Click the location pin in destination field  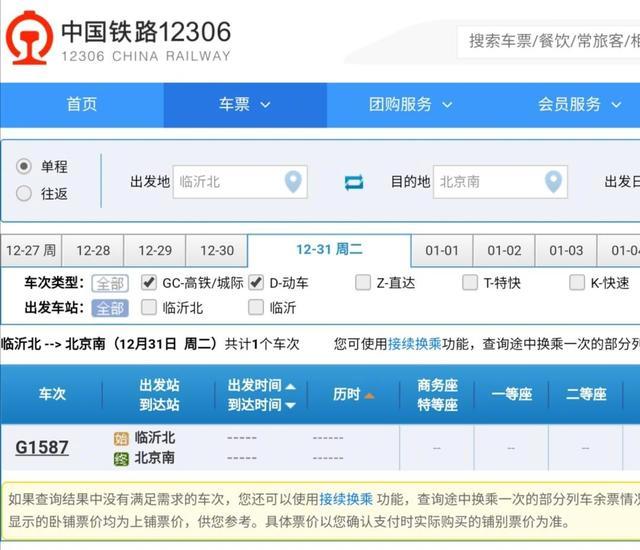coord(553,182)
